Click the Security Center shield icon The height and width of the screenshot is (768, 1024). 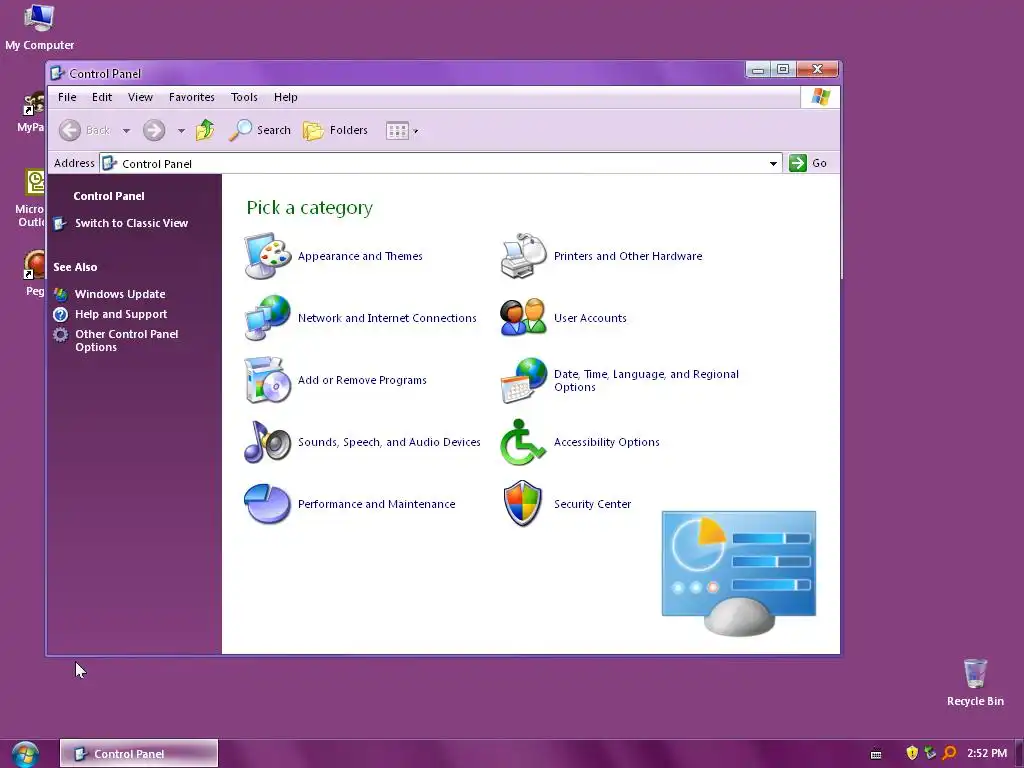point(523,504)
